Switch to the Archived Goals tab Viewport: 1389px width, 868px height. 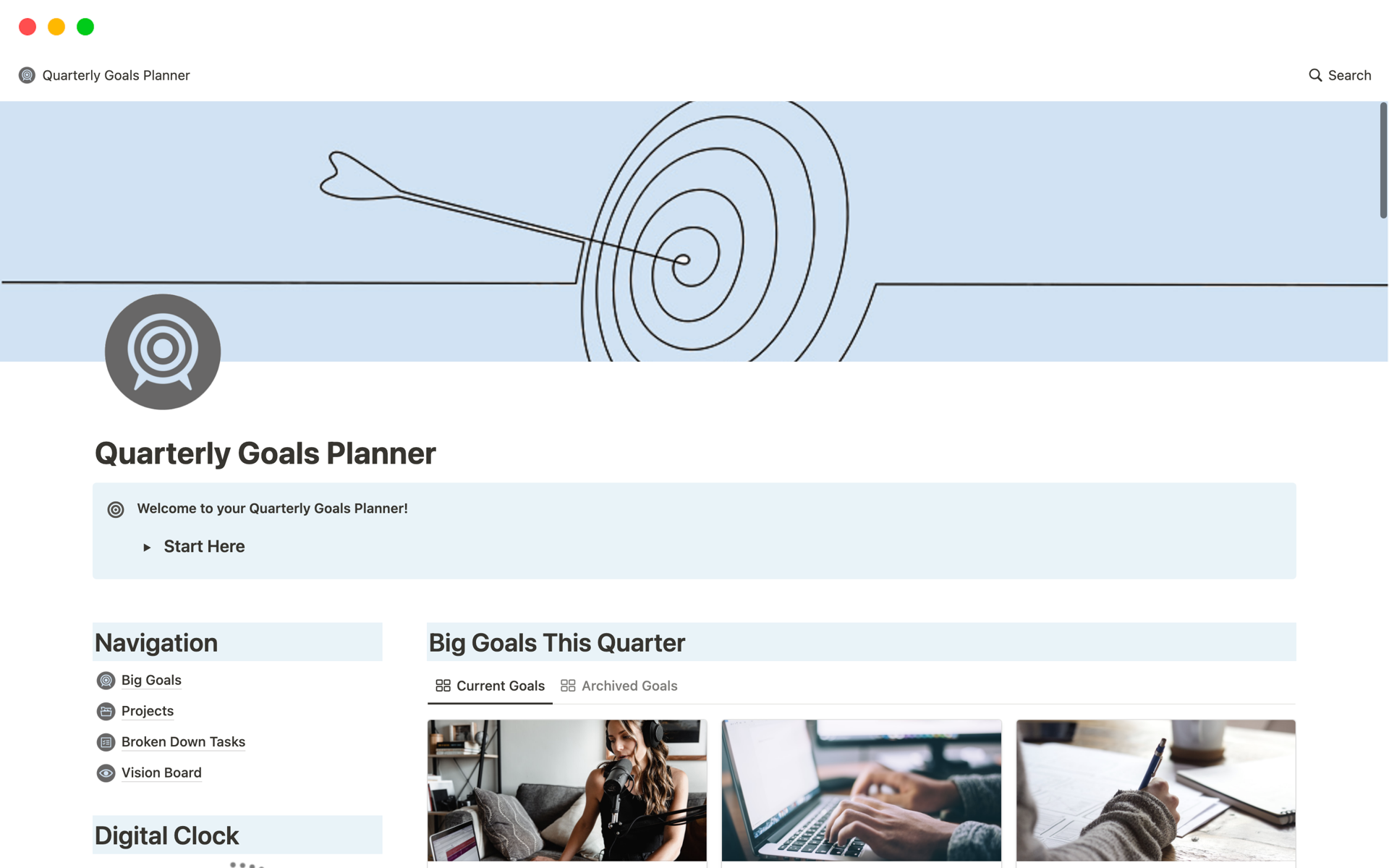point(620,685)
